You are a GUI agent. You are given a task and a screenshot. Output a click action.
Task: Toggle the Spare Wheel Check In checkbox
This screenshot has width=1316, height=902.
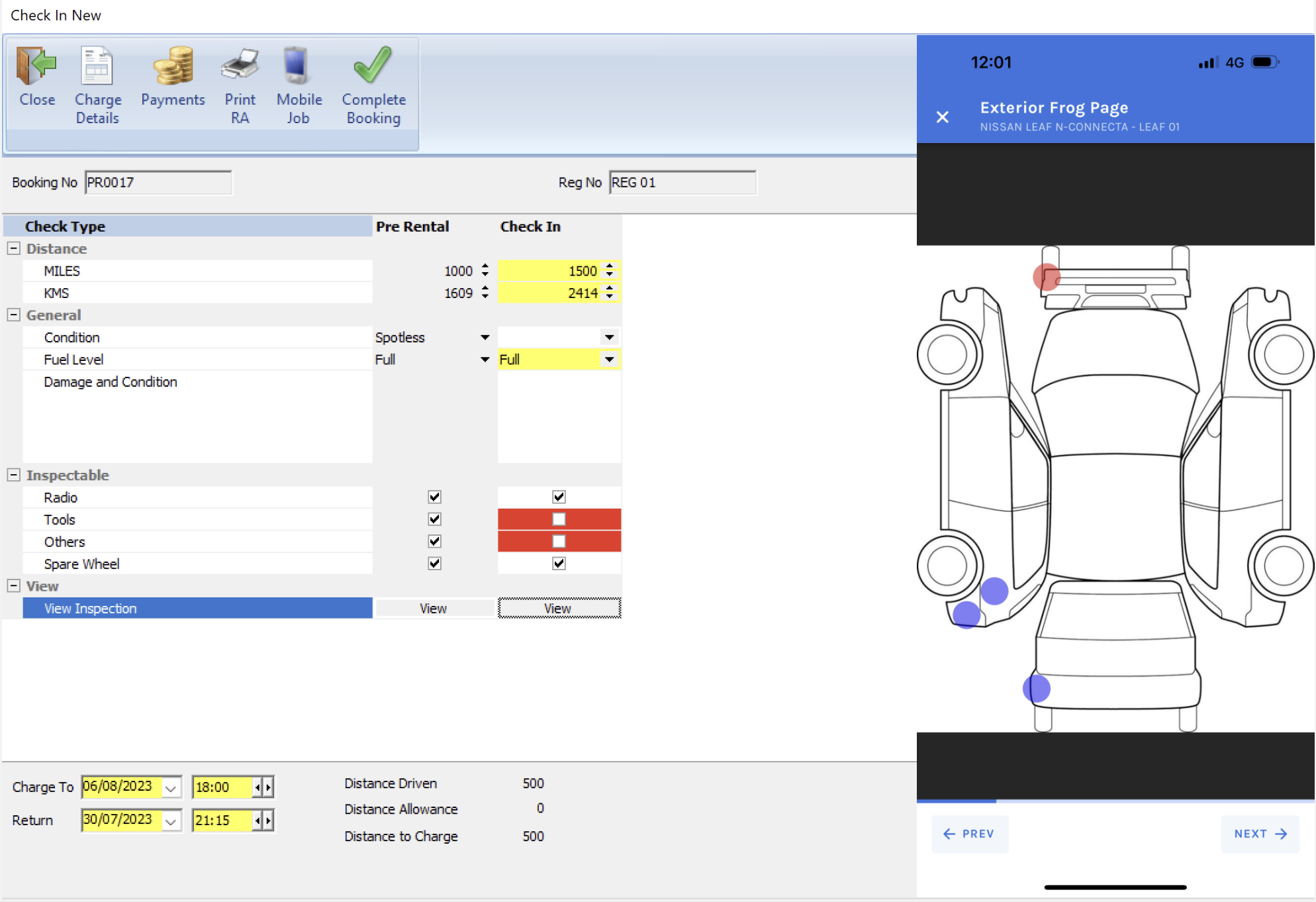click(x=559, y=564)
